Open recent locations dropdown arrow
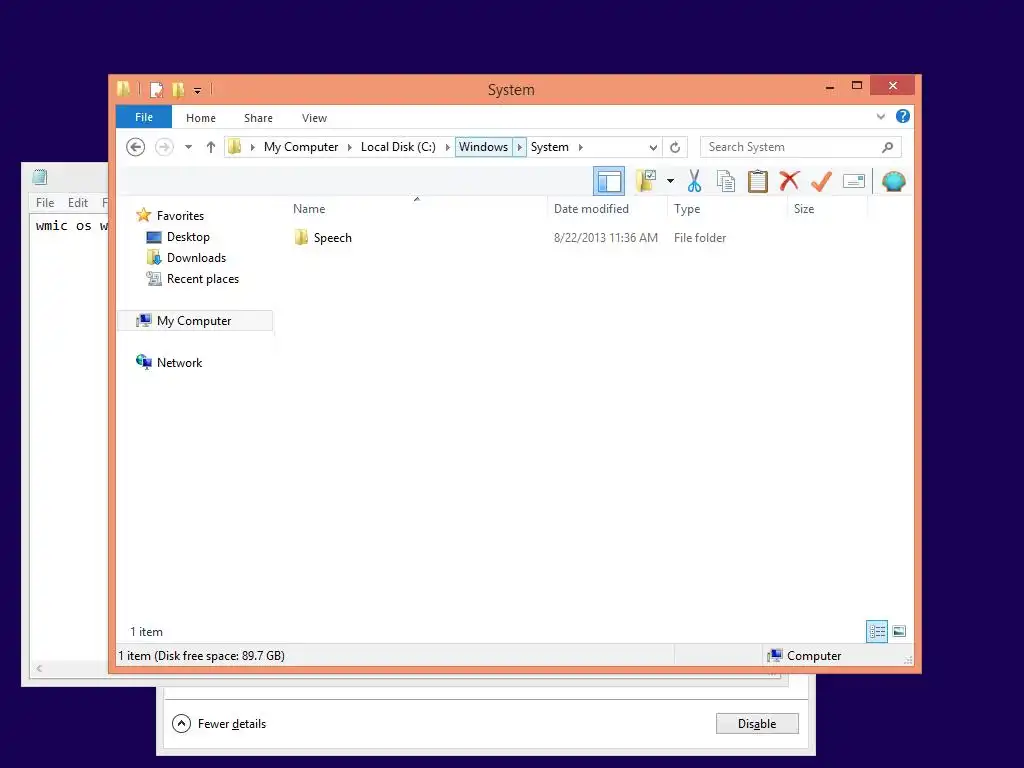Viewport: 1024px width, 768px height. 188,147
